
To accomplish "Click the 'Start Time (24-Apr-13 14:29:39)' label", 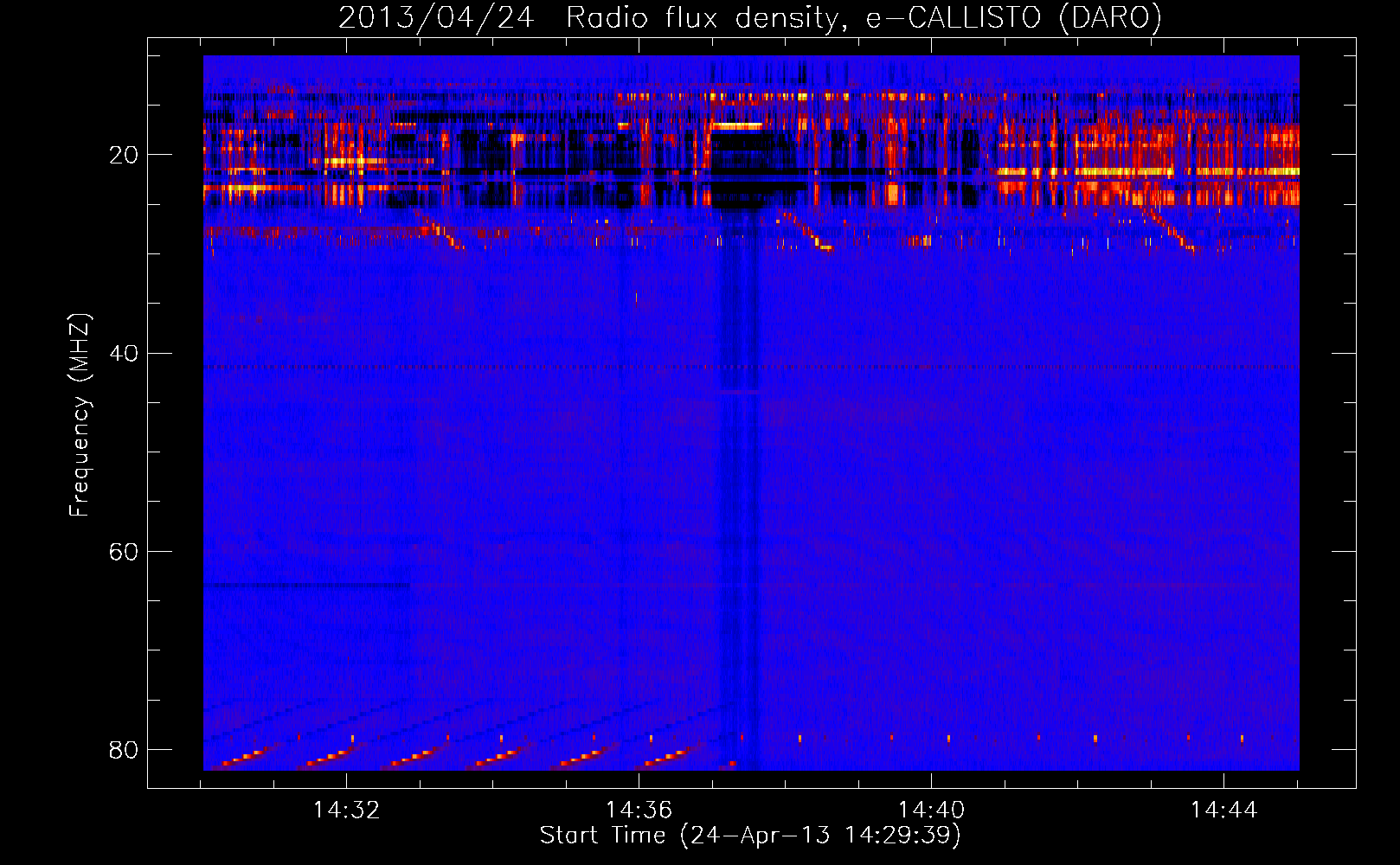I will point(750,836).
